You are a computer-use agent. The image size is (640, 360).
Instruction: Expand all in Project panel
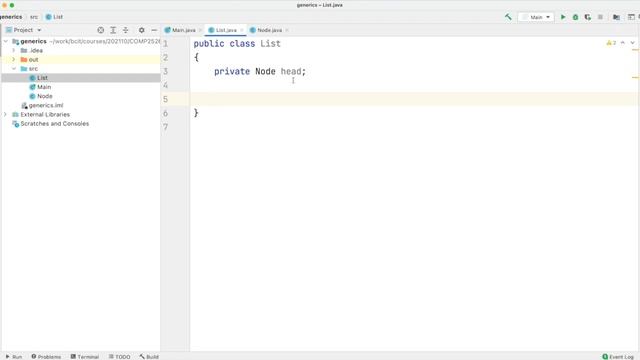[113, 30]
